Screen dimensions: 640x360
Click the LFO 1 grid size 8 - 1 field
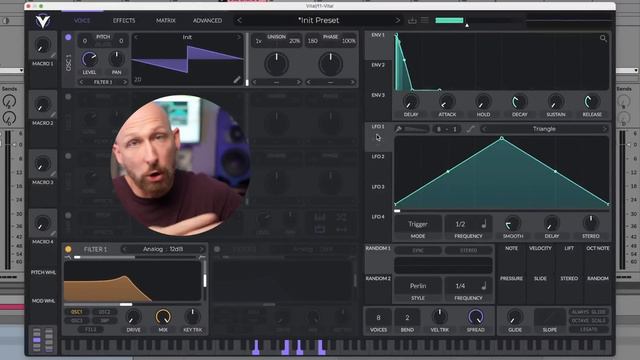(447, 129)
